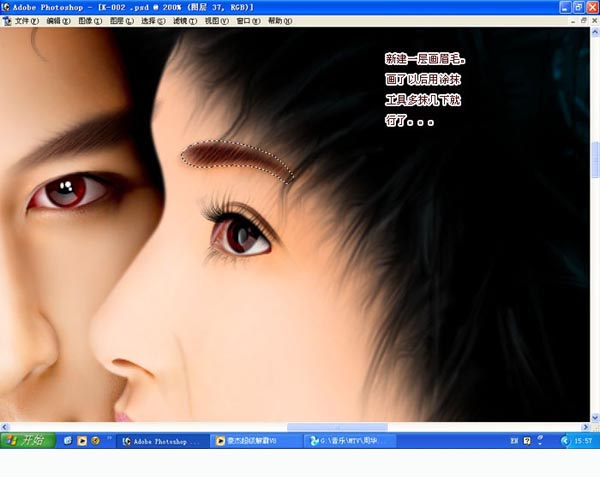The height and width of the screenshot is (477, 600).
Task: Minimize the inner document window
Action: (x=573, y=21)
